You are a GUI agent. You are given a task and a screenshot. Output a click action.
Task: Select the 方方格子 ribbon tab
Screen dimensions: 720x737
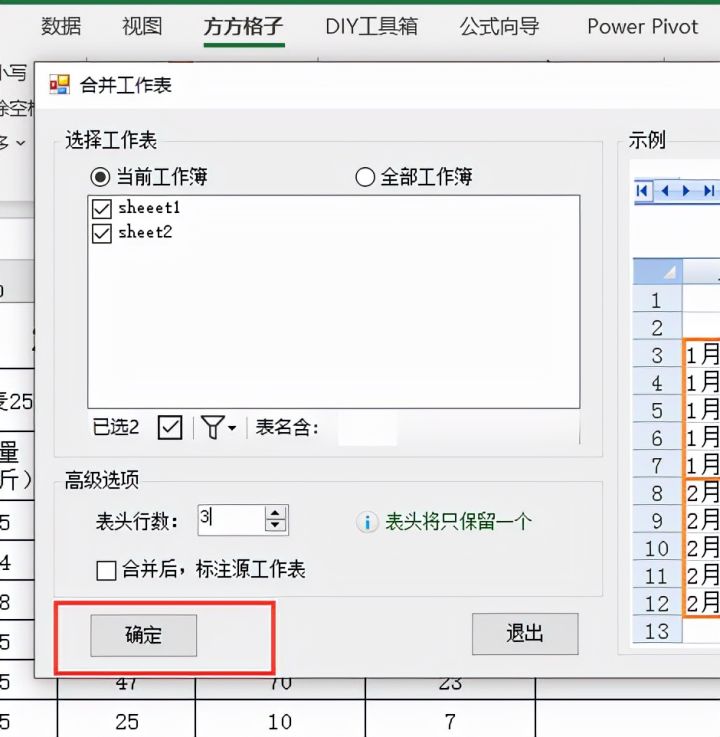tap(243, 26)
